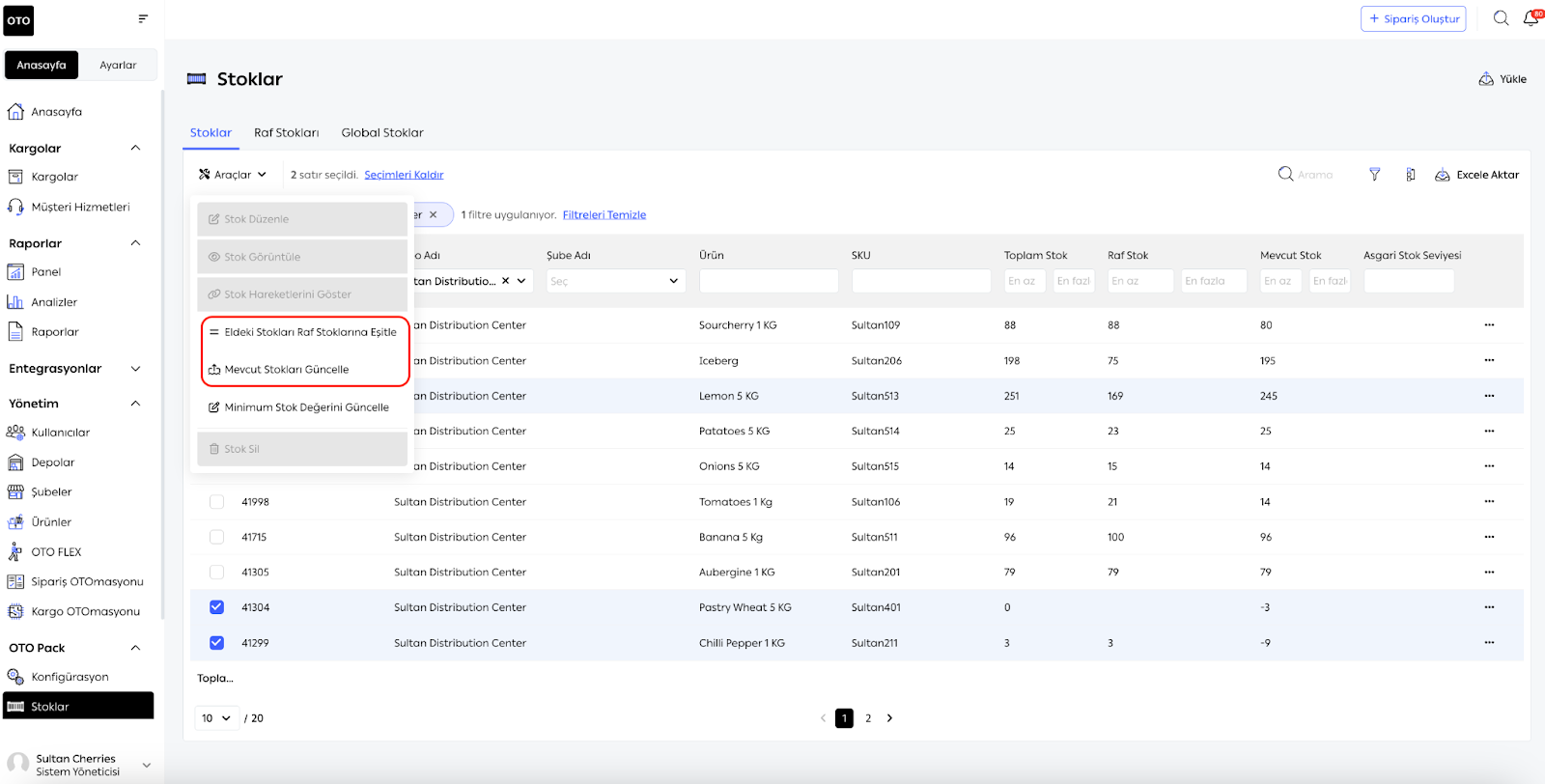The height and width of the screenshot is (784, 1545).
Task: Select checkbox for row 41305
Action: [x=216, y=573]
